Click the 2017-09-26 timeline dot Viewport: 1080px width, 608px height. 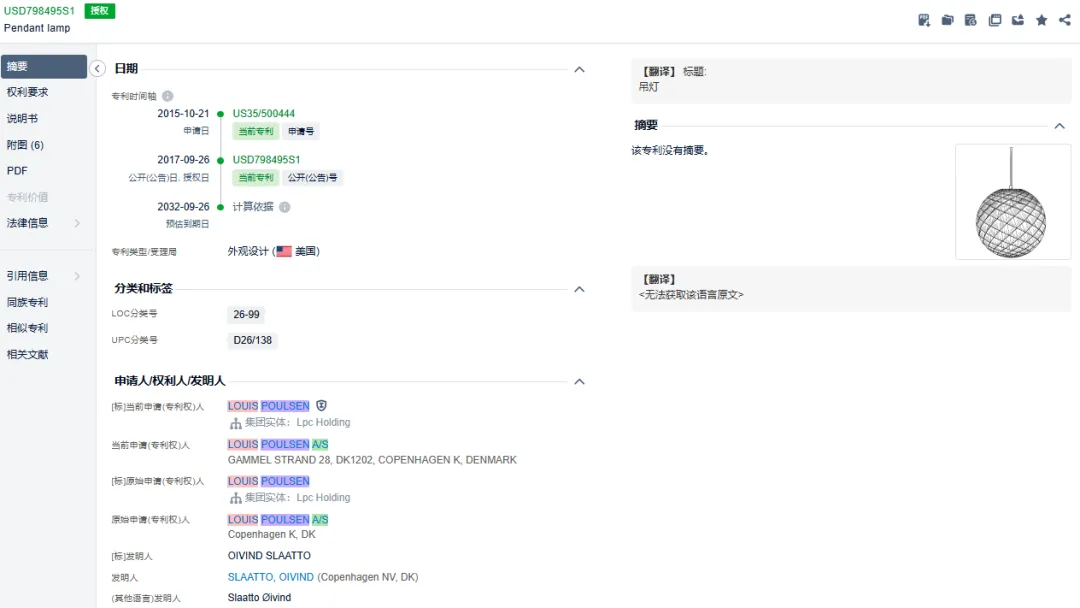[x=220, y=160]
